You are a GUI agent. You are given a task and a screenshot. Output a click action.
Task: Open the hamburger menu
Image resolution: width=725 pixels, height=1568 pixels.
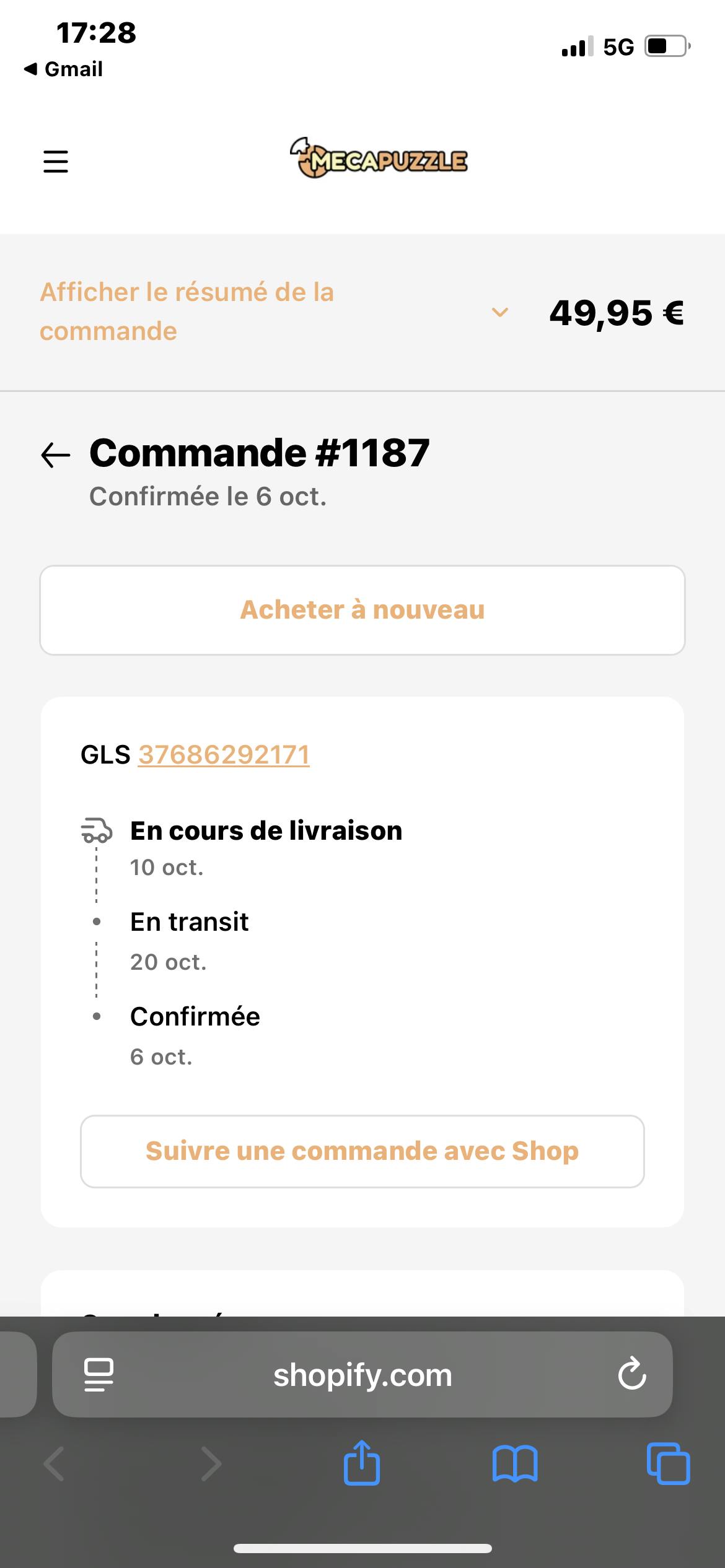55,162
